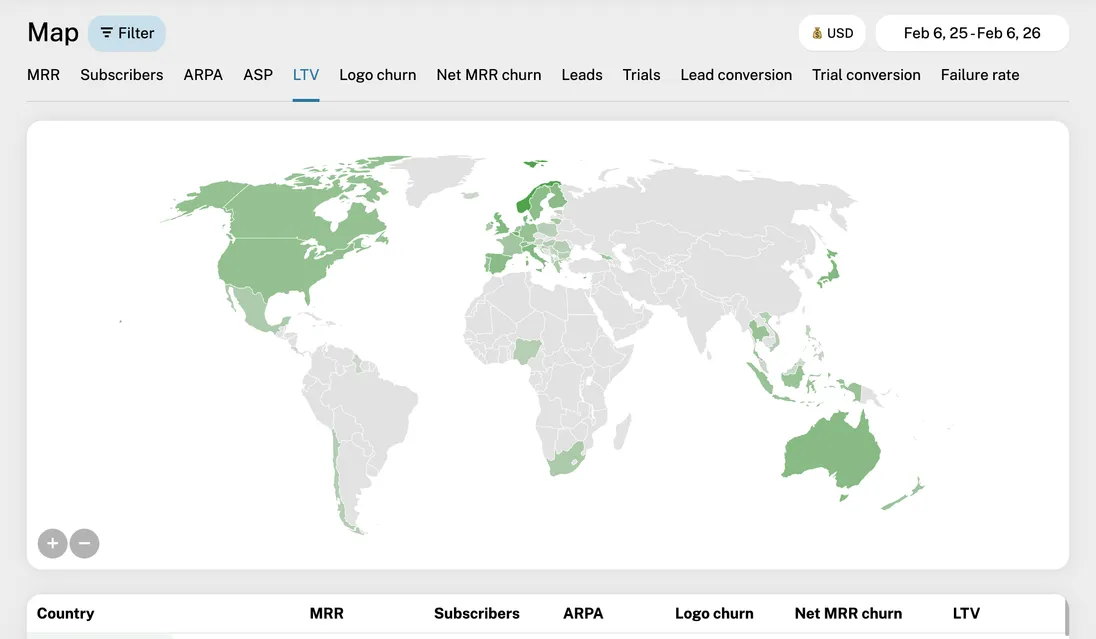Zoom out of the map using the minus icon
The height and width of the screenshot is (639, 1096).
point(84,543)
